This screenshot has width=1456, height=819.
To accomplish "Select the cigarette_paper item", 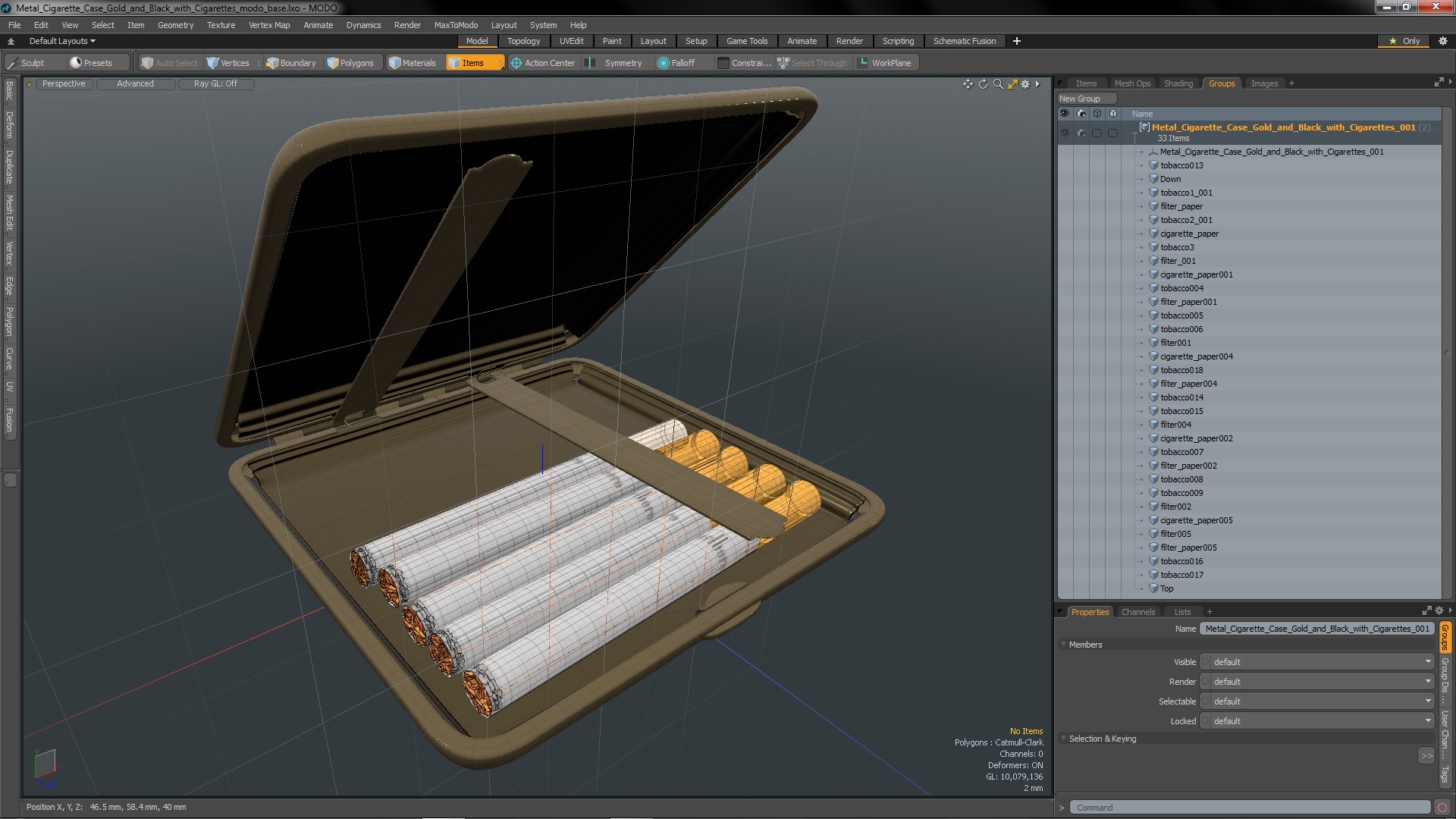I will click(1189, 234).
